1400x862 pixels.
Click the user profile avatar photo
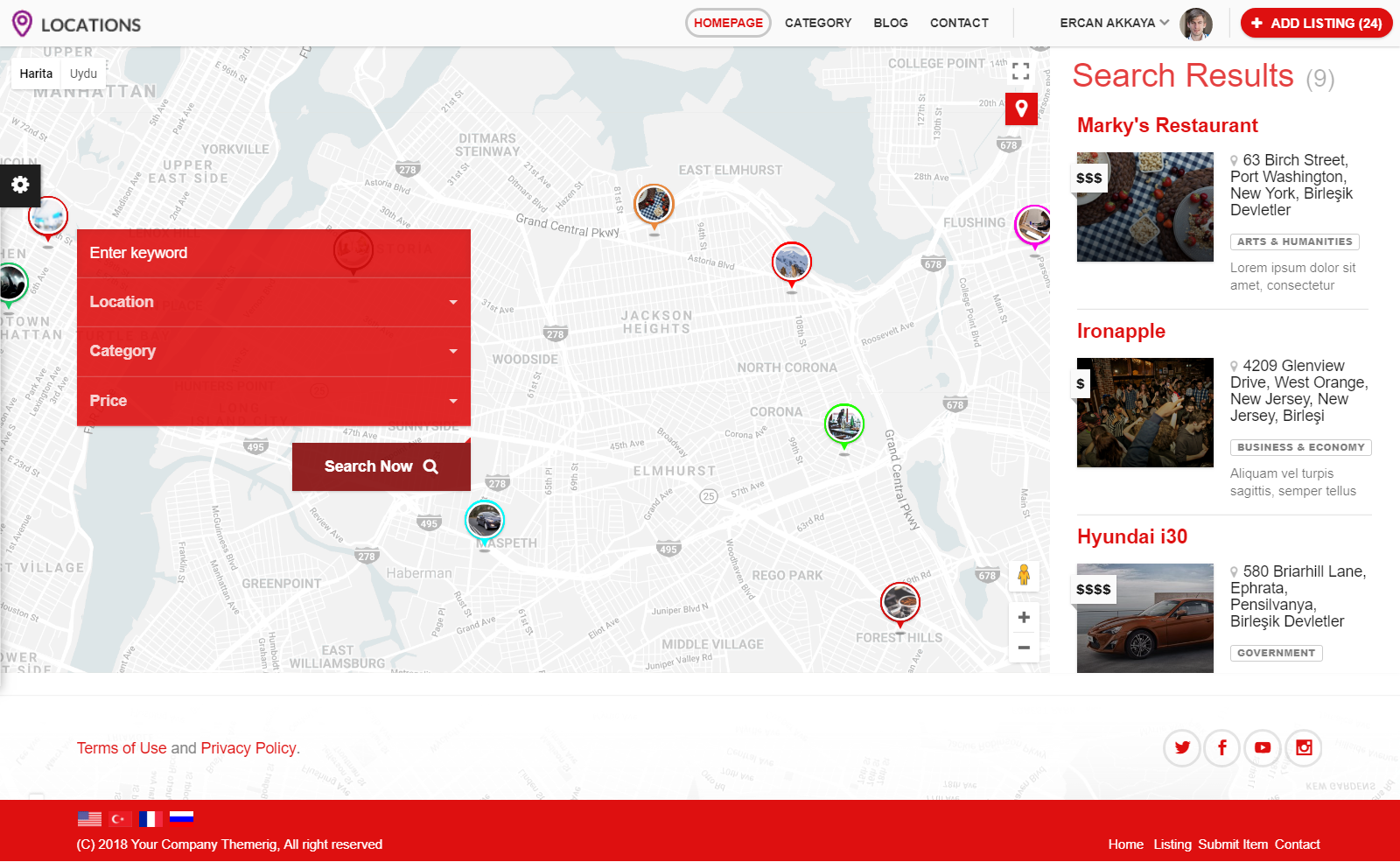tap(1196, 24)
